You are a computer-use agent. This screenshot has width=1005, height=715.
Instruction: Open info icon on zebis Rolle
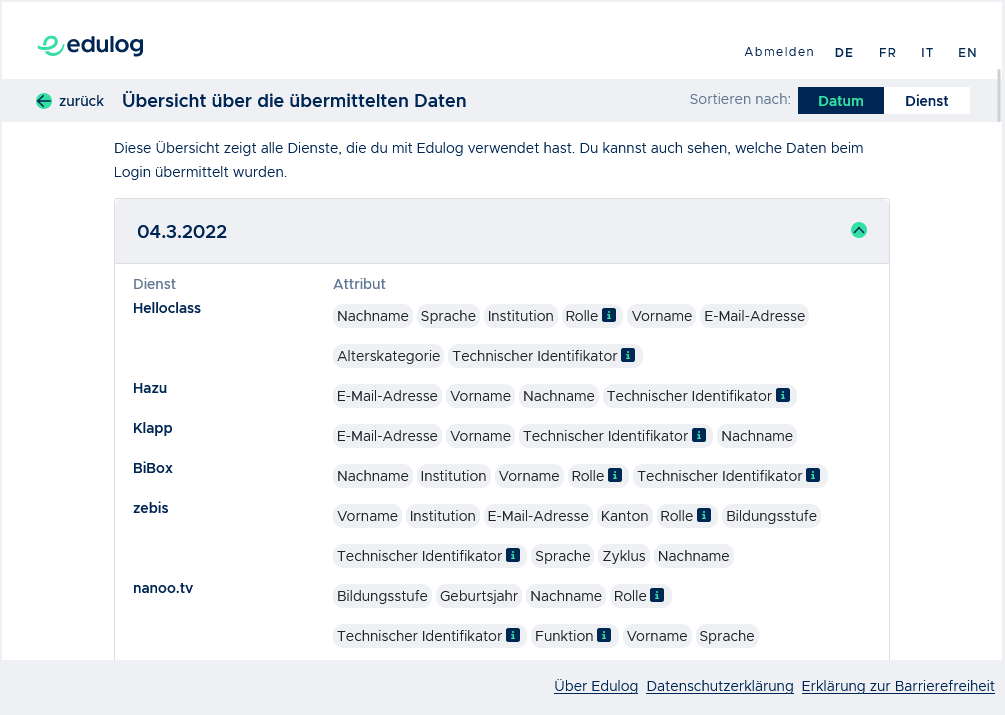(x=704, y=515)
